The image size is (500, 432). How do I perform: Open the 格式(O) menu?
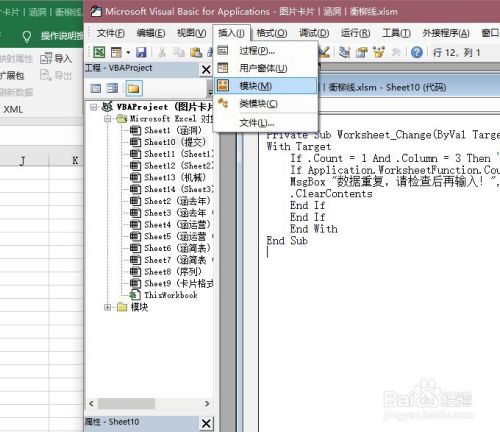(272, 33)
